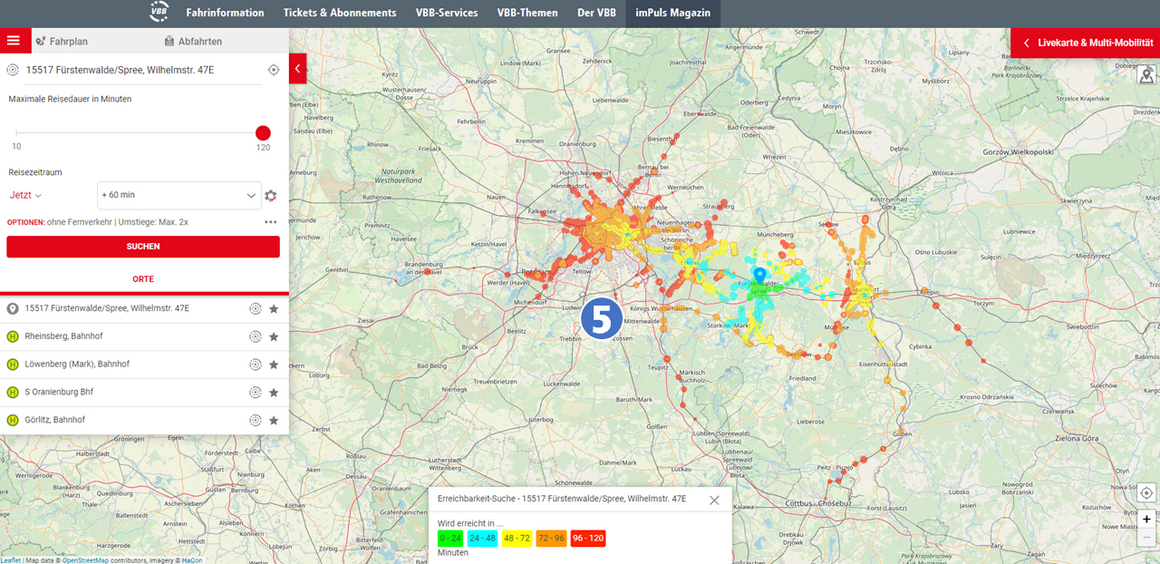The image size is (1160, 564).
Task: Center map on my location
Action: point(1146,492)
